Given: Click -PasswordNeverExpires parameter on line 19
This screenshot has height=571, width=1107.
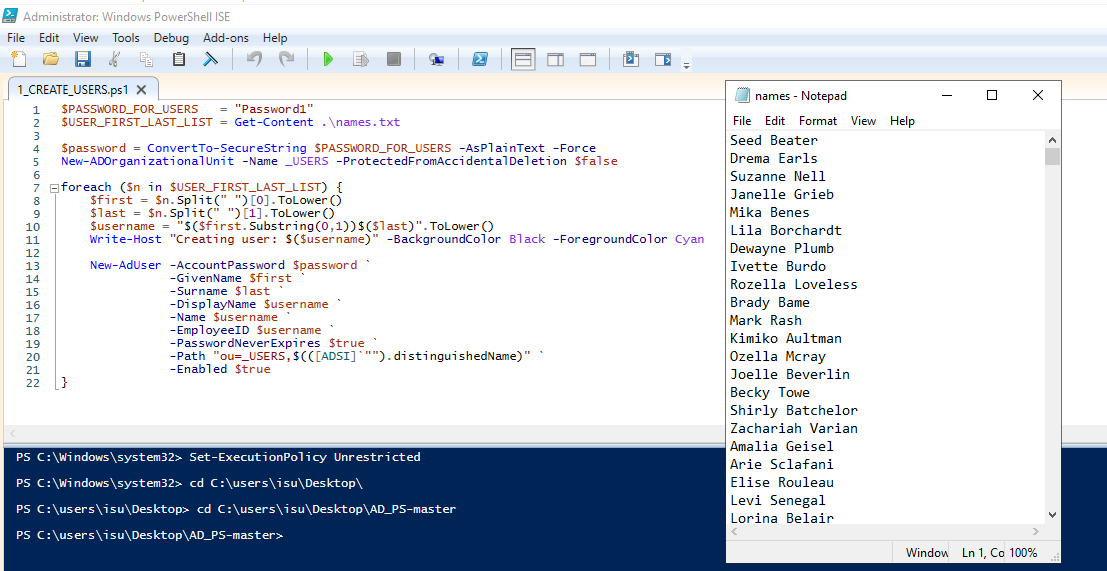Looking at the screenshot, I should tap(246, 344).
